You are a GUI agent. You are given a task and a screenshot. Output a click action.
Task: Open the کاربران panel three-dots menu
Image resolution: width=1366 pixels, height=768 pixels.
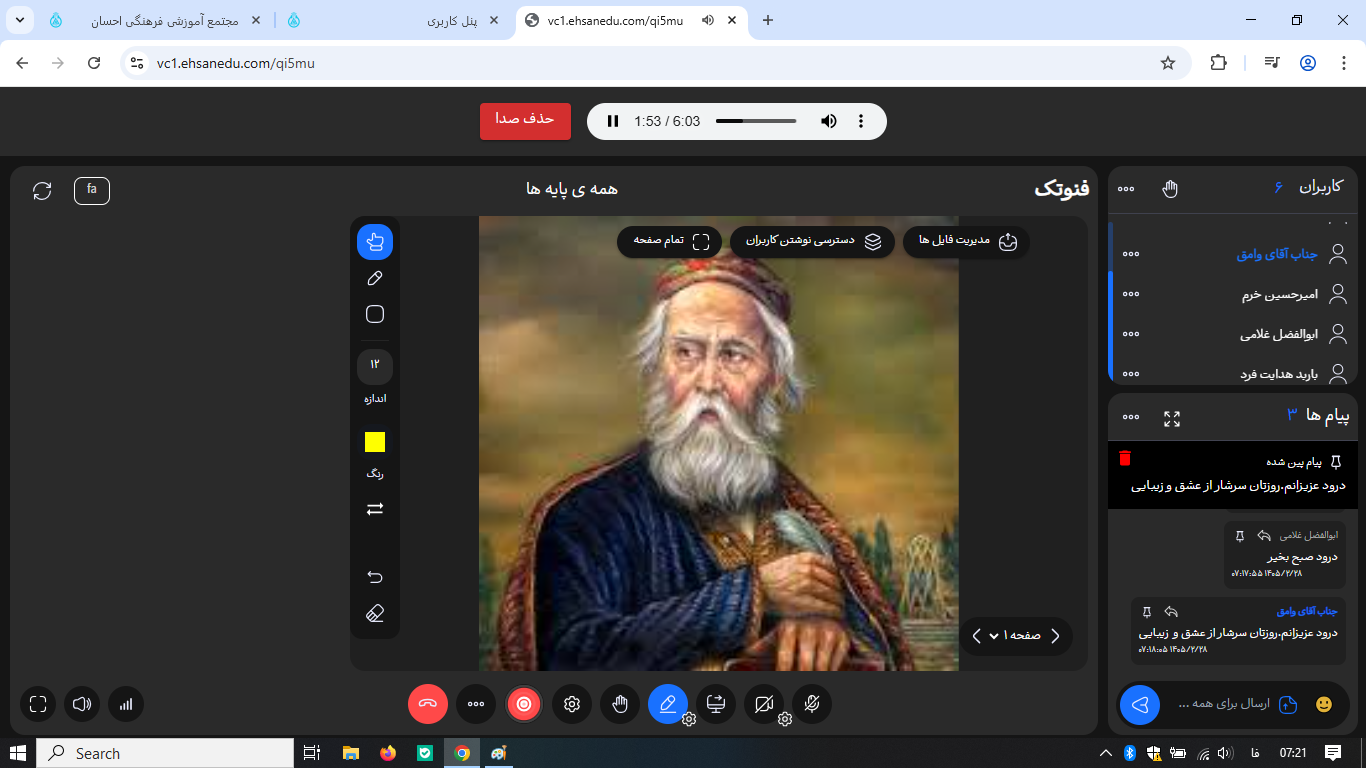pyautogui.click(x=1126, y=189)
